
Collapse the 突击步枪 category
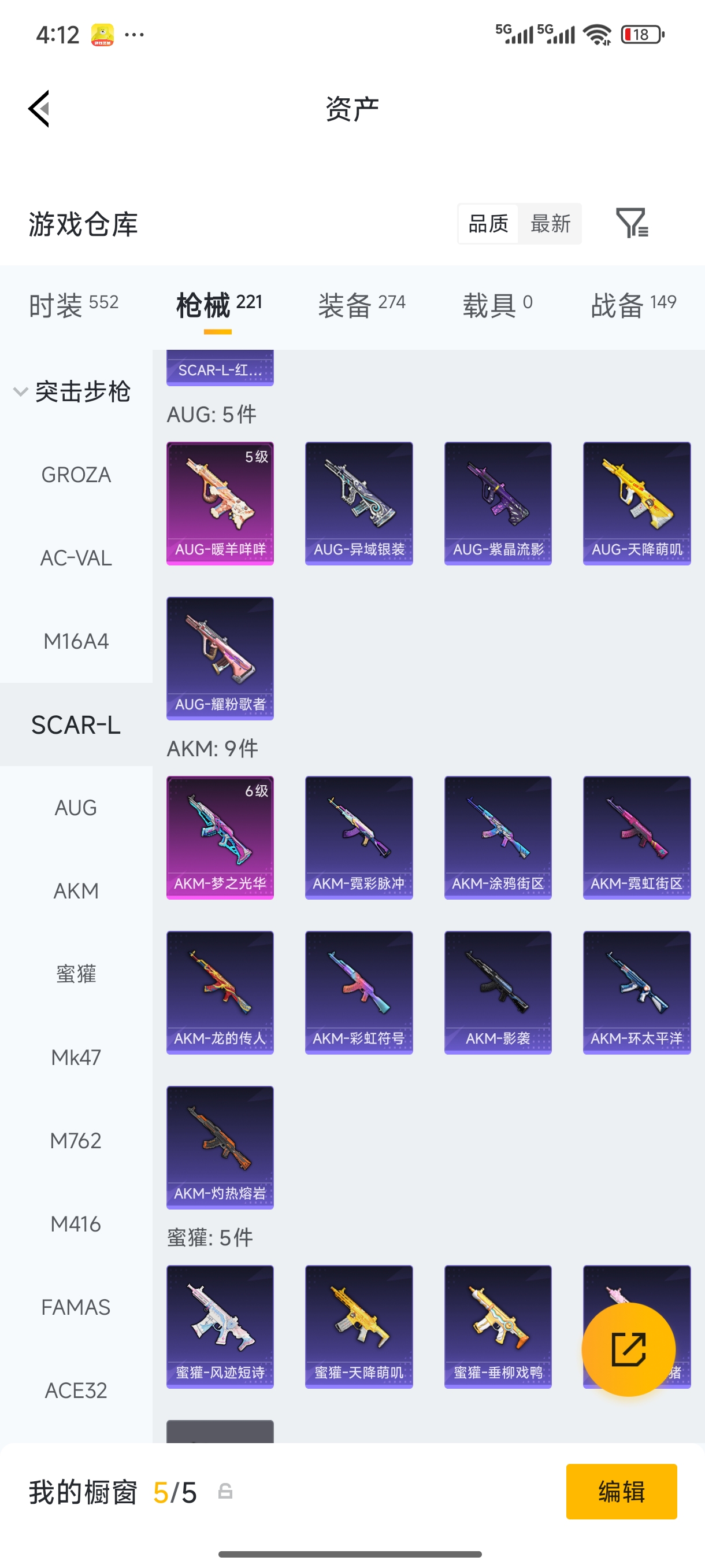(x=73, y=391)
